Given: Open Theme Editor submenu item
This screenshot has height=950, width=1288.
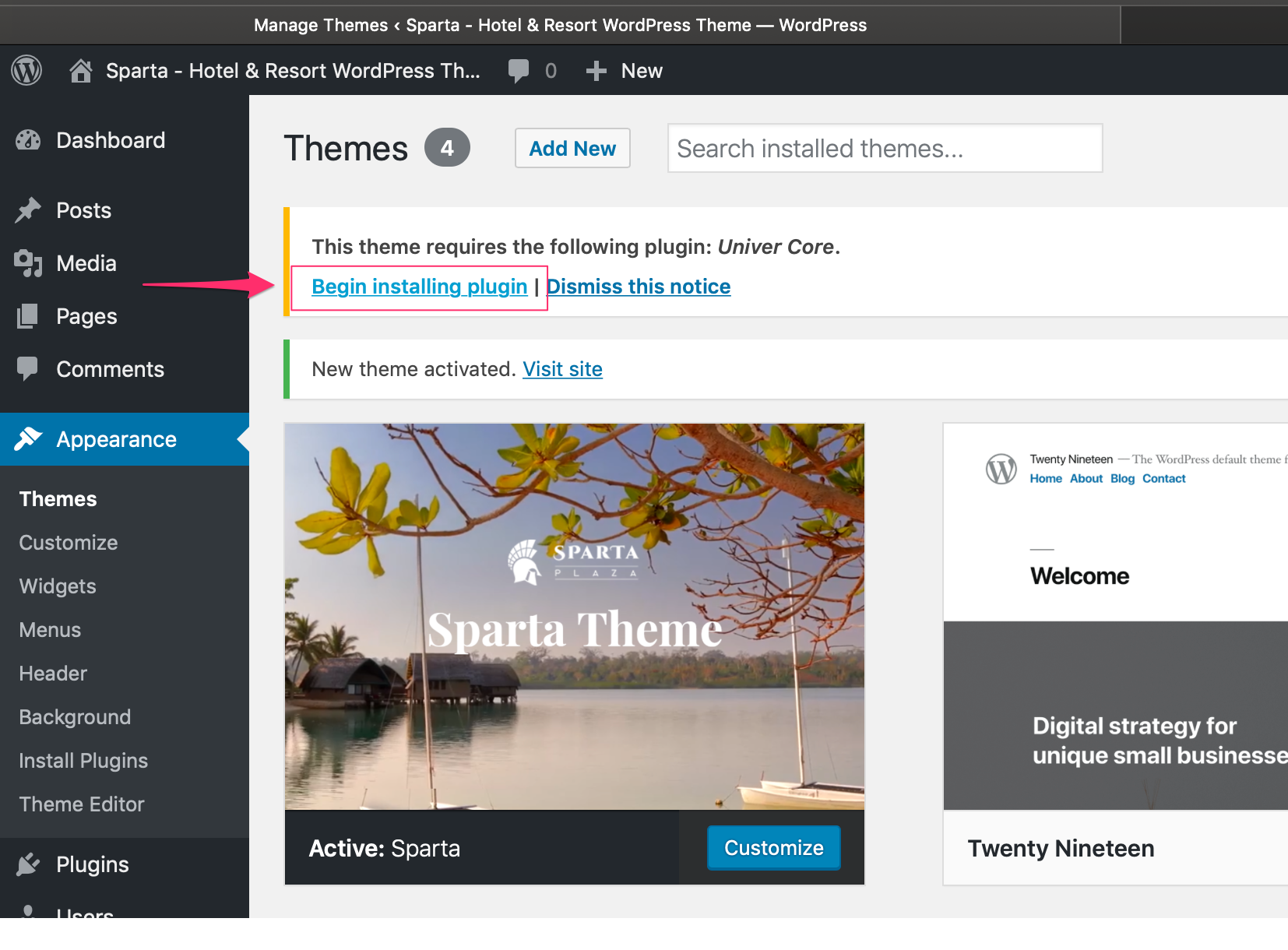Looking at the screenshot, I should coord(82,804).
